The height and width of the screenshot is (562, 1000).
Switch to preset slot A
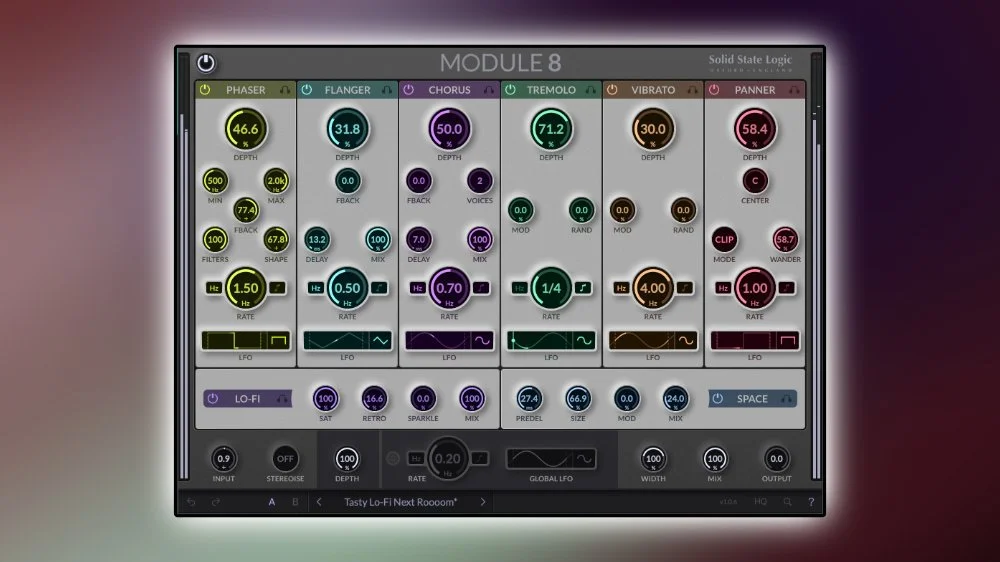(x=272, y=502)
